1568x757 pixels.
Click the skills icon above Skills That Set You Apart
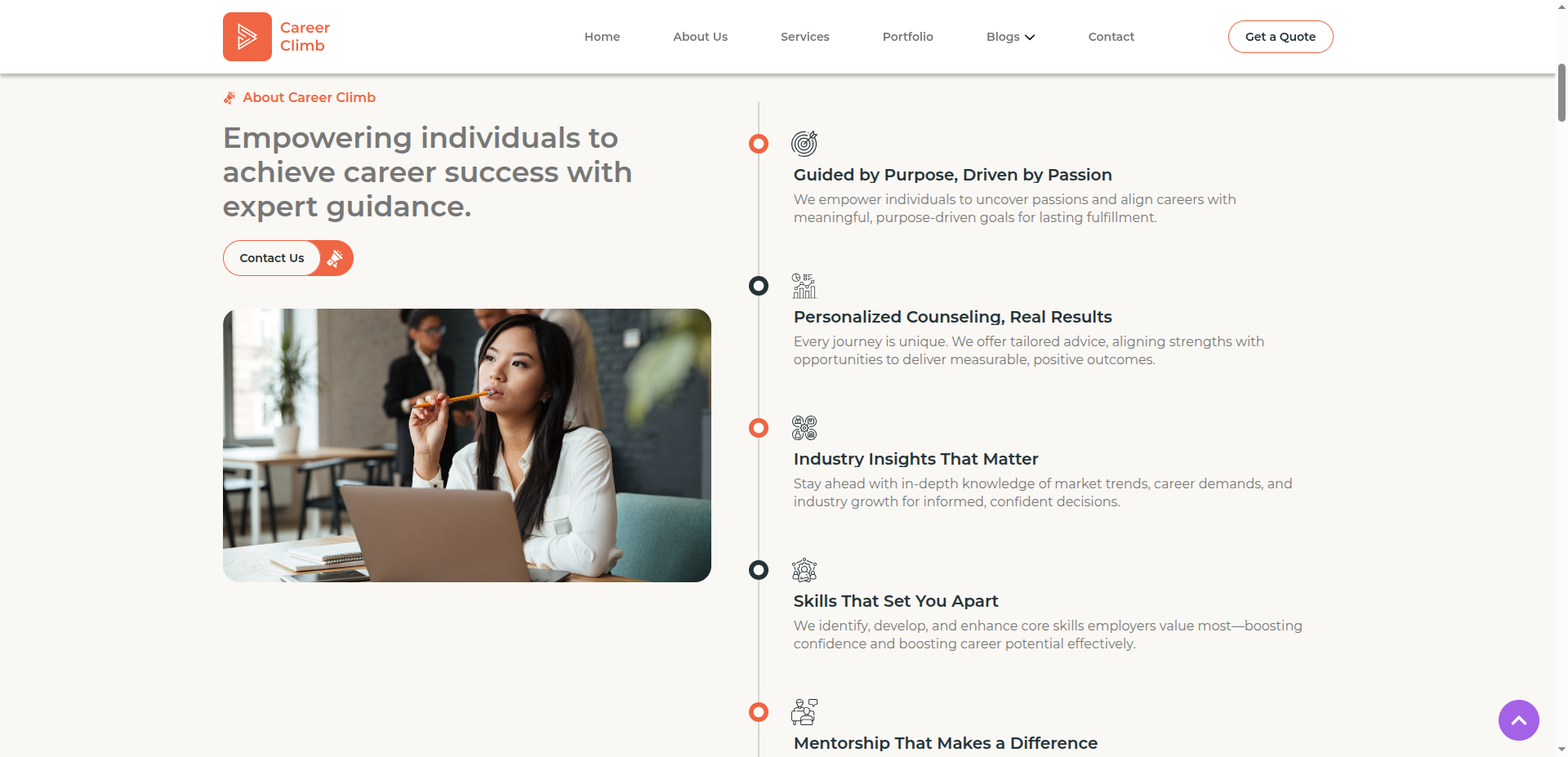click(804, 570)
